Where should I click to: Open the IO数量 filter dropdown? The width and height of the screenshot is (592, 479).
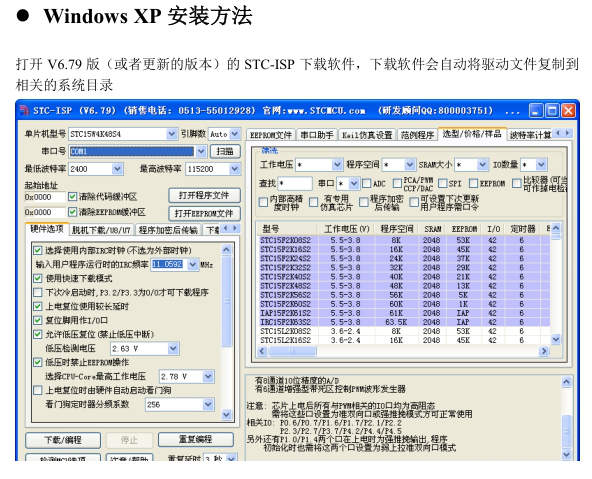541,165
